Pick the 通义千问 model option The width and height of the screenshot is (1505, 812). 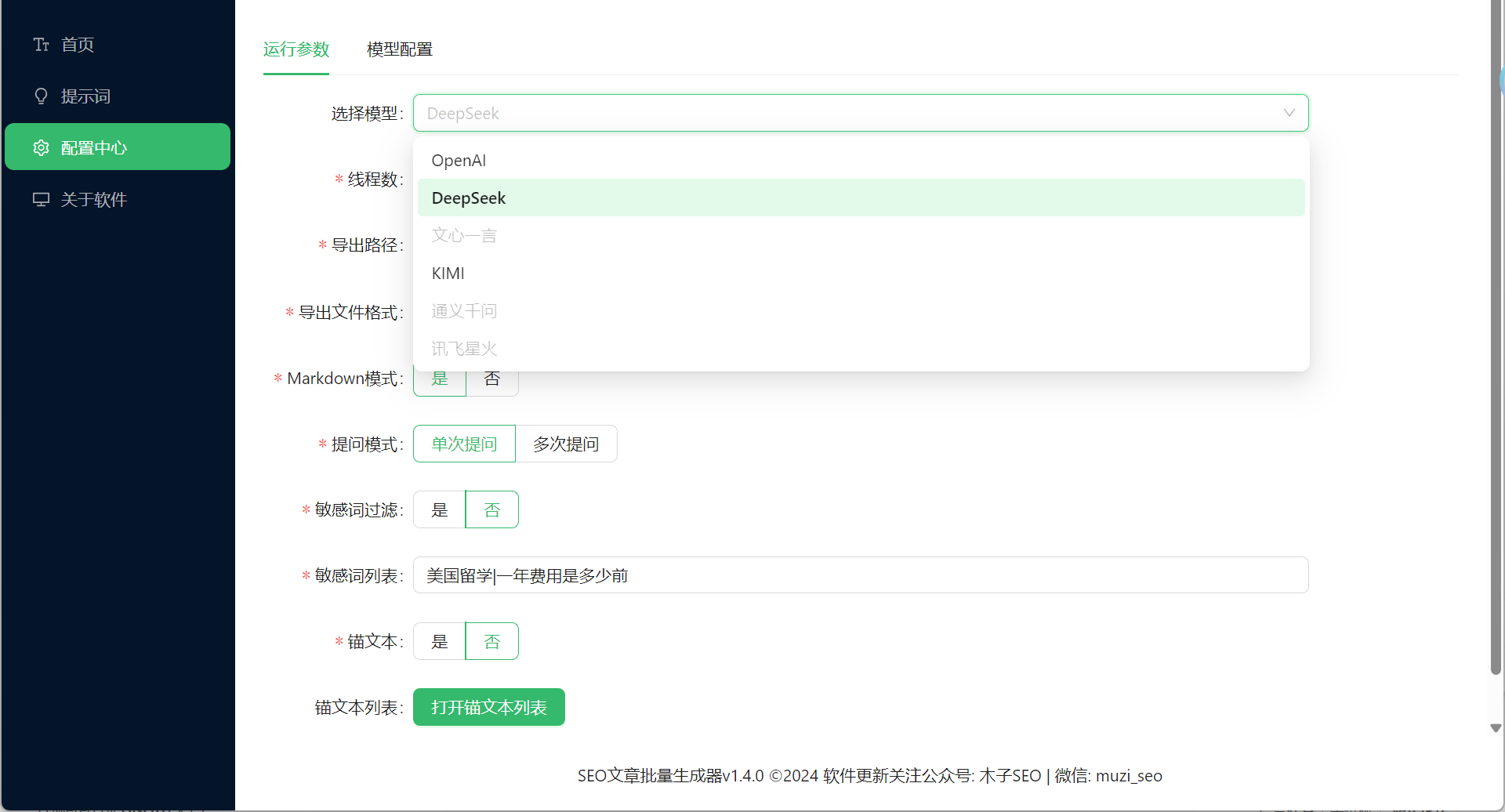point(861,311)
